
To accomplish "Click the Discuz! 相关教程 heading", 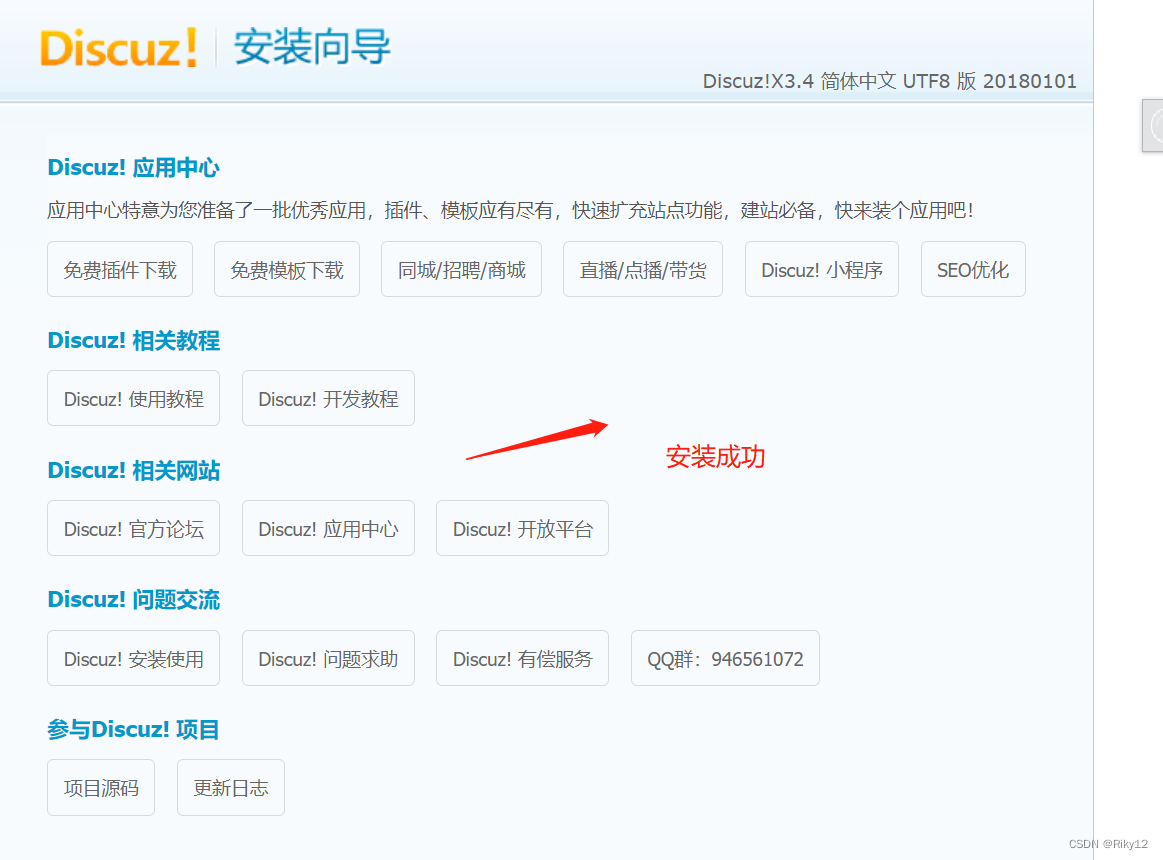I will (134, 341).
